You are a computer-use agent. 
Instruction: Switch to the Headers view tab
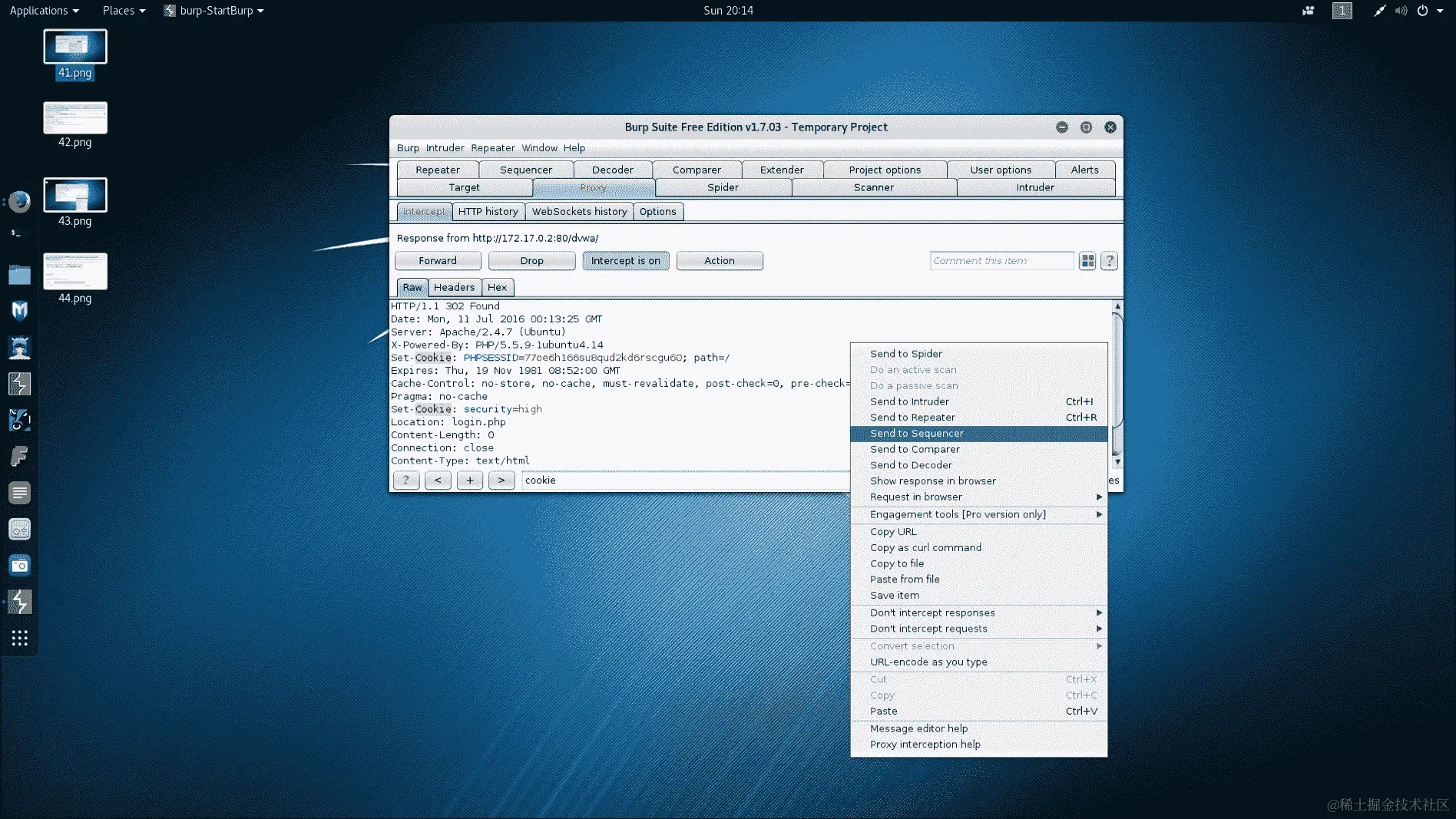point(454,287)
